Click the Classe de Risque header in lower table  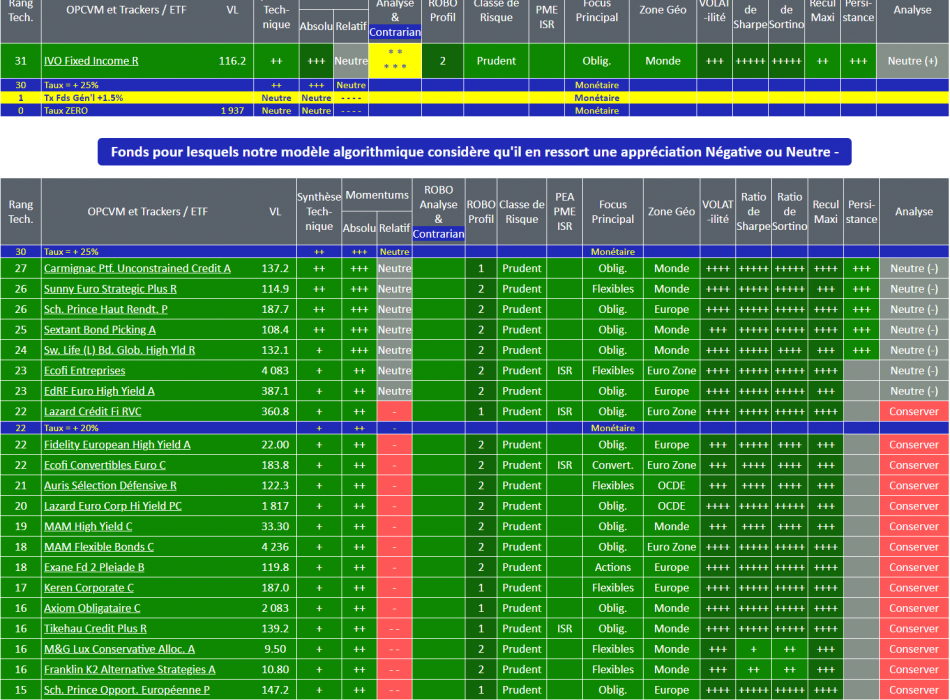(522, 212)
